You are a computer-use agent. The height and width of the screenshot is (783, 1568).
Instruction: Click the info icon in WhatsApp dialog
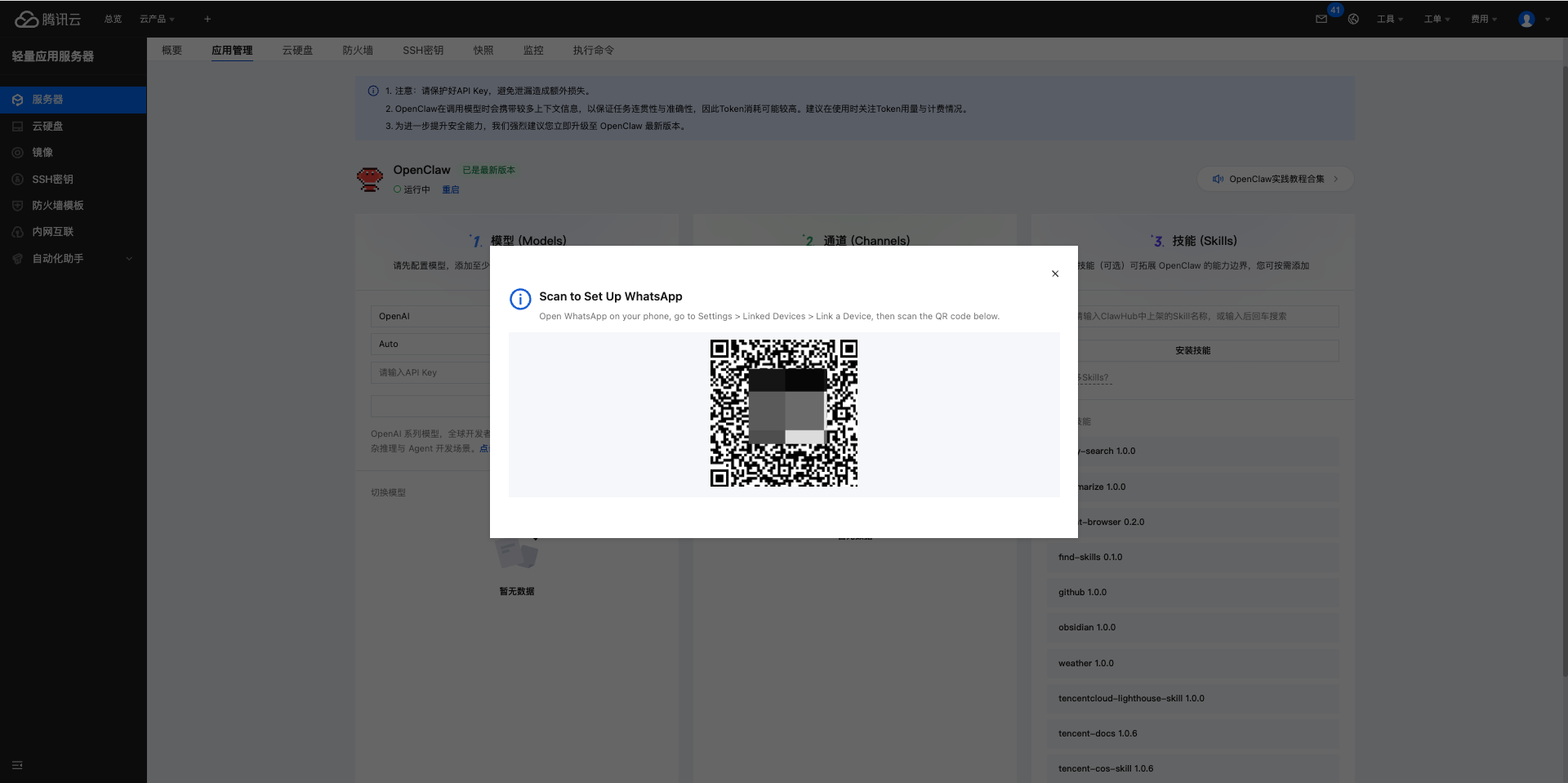[520, 300]
